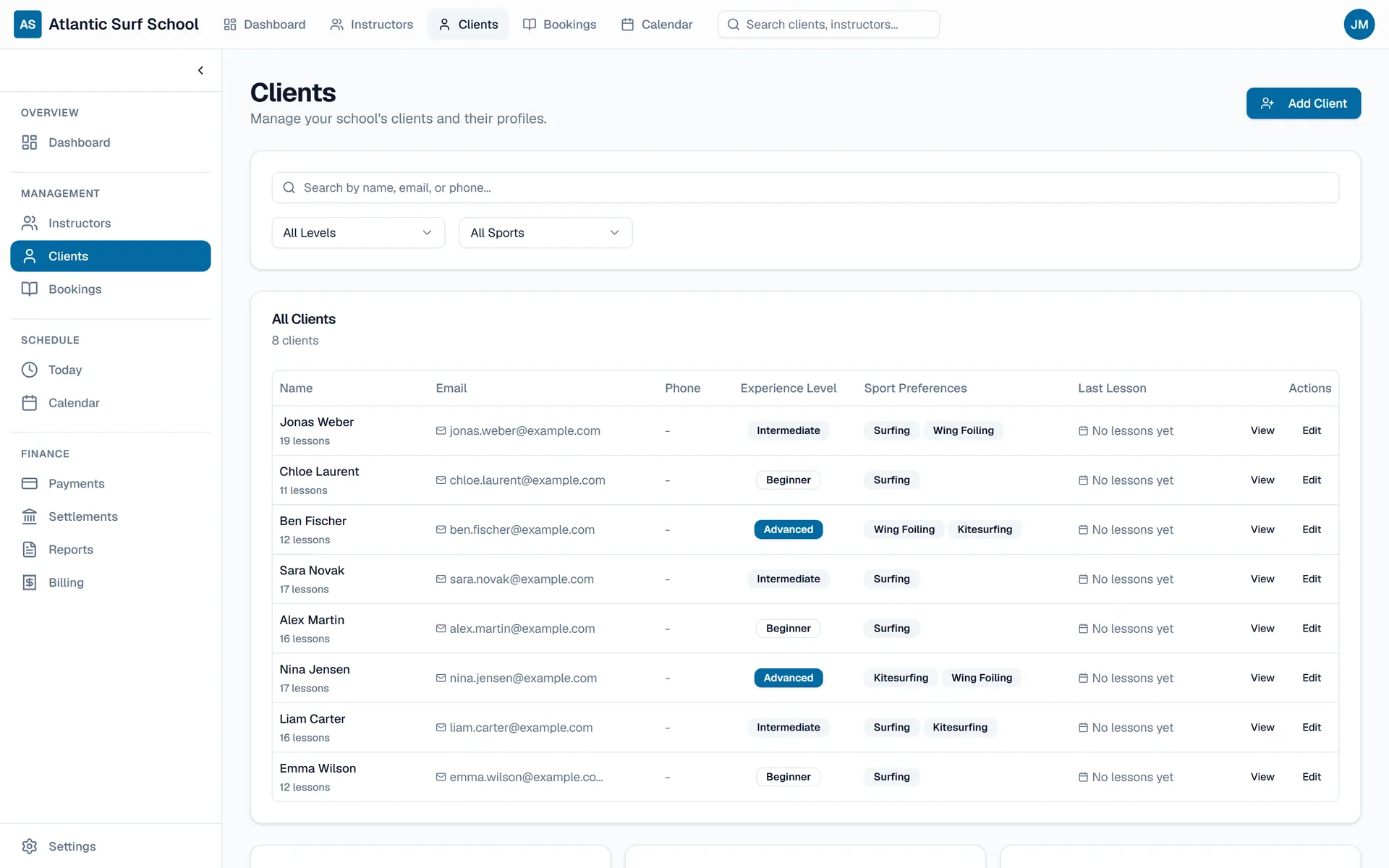Image resolution: width=1389 pixels, height=868 pixels.
Task: Open Payments in the sidebar
Action: point(111,483)
